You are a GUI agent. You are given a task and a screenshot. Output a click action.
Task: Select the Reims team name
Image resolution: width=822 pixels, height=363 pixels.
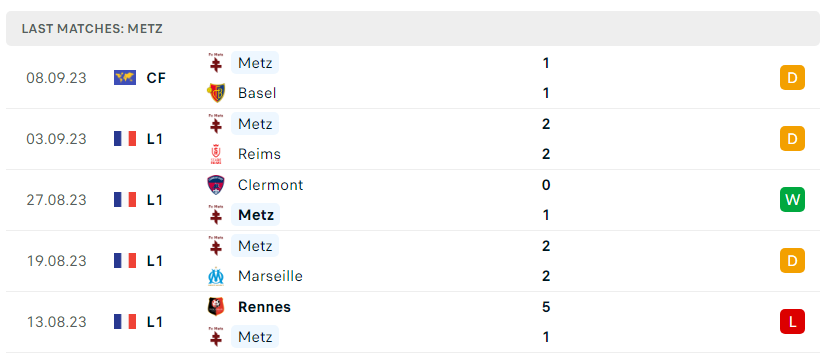click(x=259, y=154)
